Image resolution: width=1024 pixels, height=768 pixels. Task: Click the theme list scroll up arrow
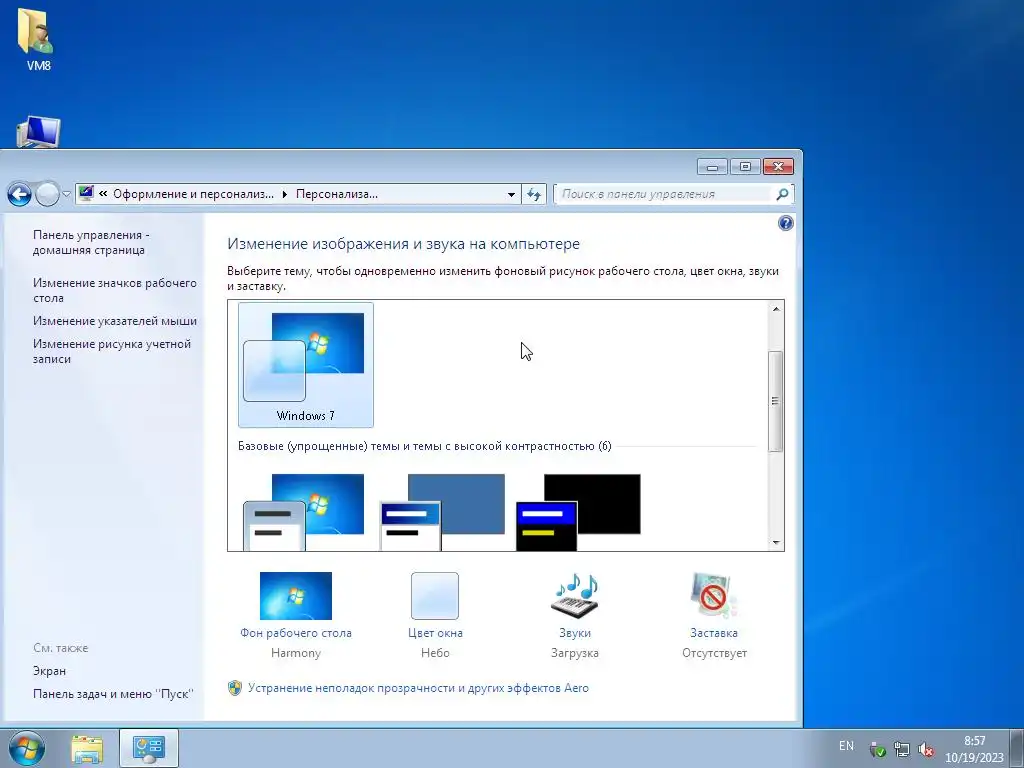(776, 309)
